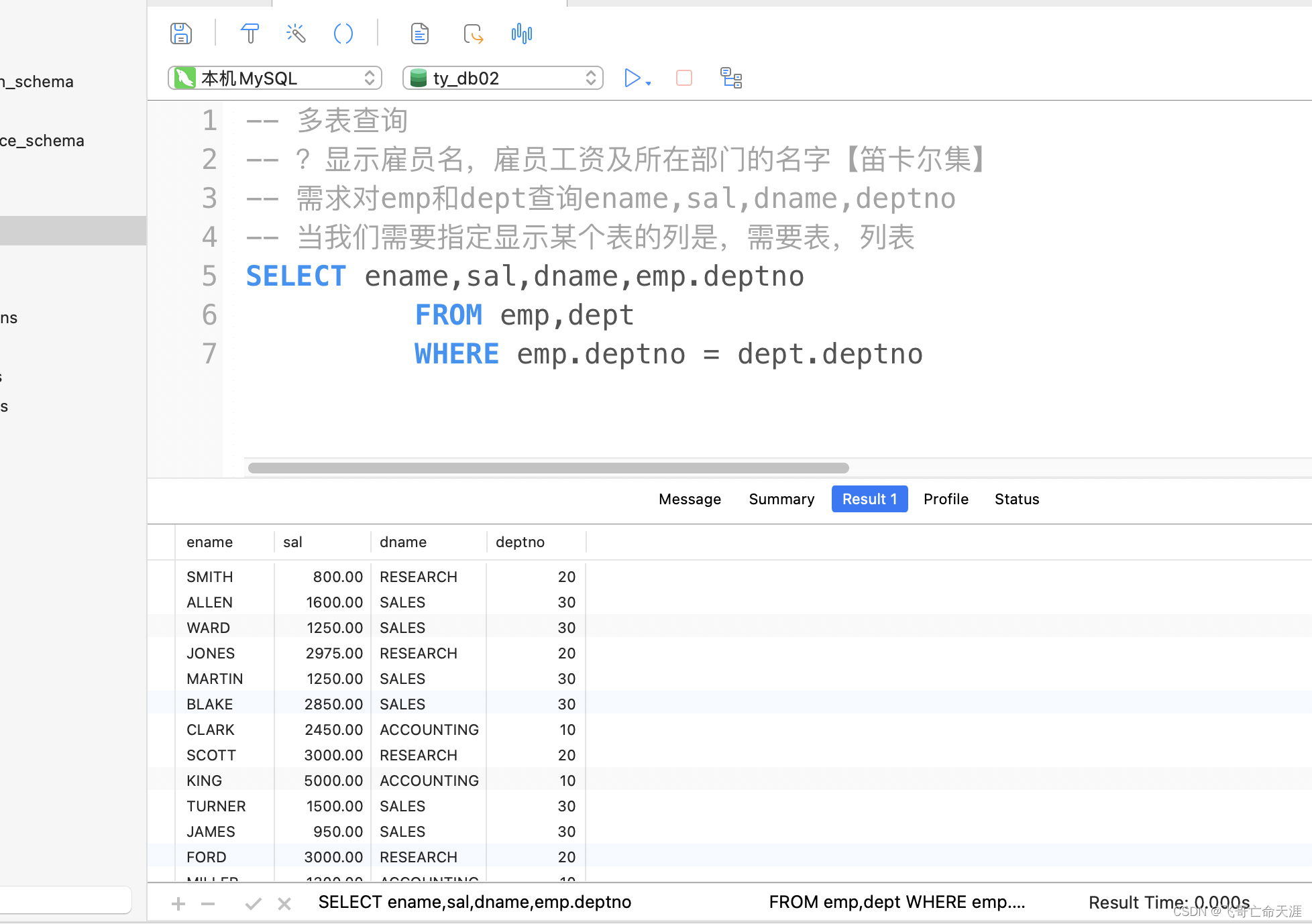This screenshot has width=1312, height=924.
Task: Click the parentheses/wrap icon
Action: (x=344, y=34)
